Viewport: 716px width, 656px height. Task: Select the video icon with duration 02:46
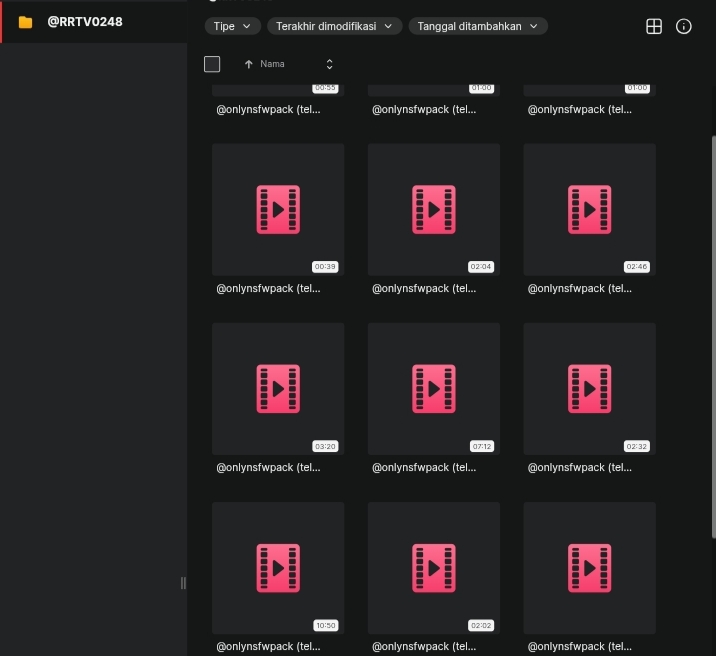click(x=590, y=210)
